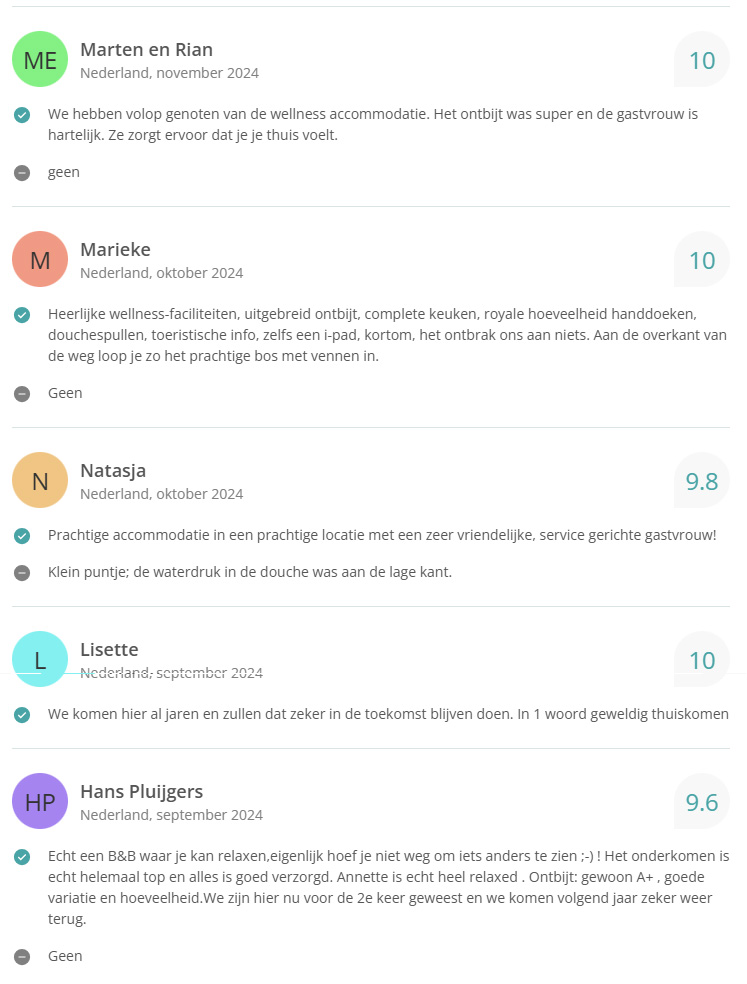Viewport: 747px width, 984px height.
Task: Click the reviewer name Hans Pluijgers
Action: pos(141,791)
